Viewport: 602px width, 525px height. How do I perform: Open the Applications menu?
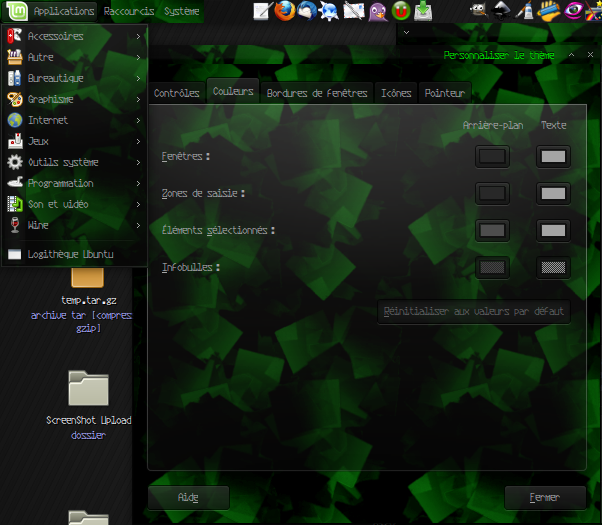pyautogui.click(x=64, y=11)
